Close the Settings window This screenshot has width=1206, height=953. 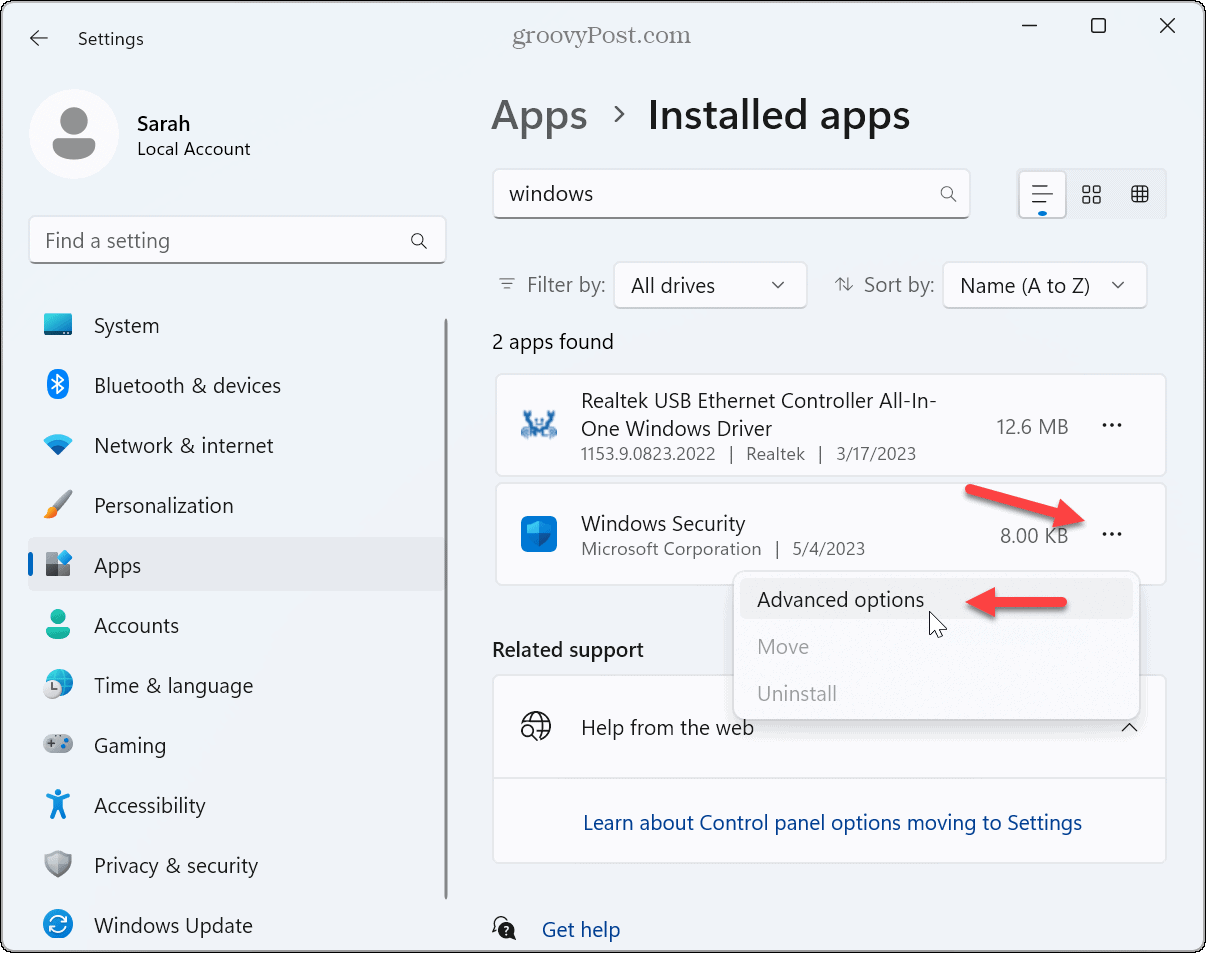1167,27
